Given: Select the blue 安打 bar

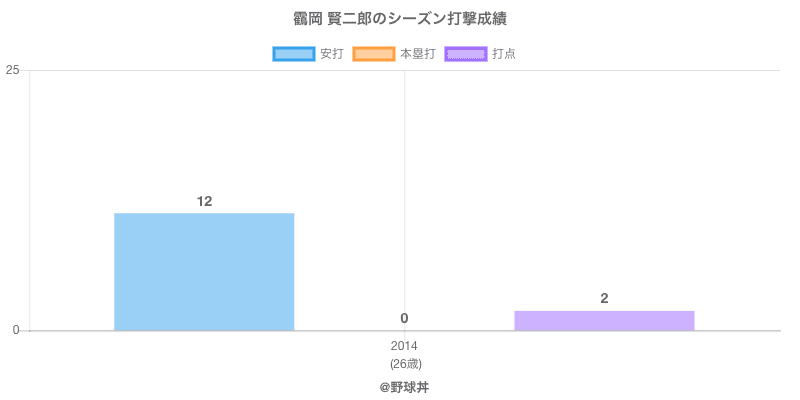Looking at the screenshot, I should [204, 272].
